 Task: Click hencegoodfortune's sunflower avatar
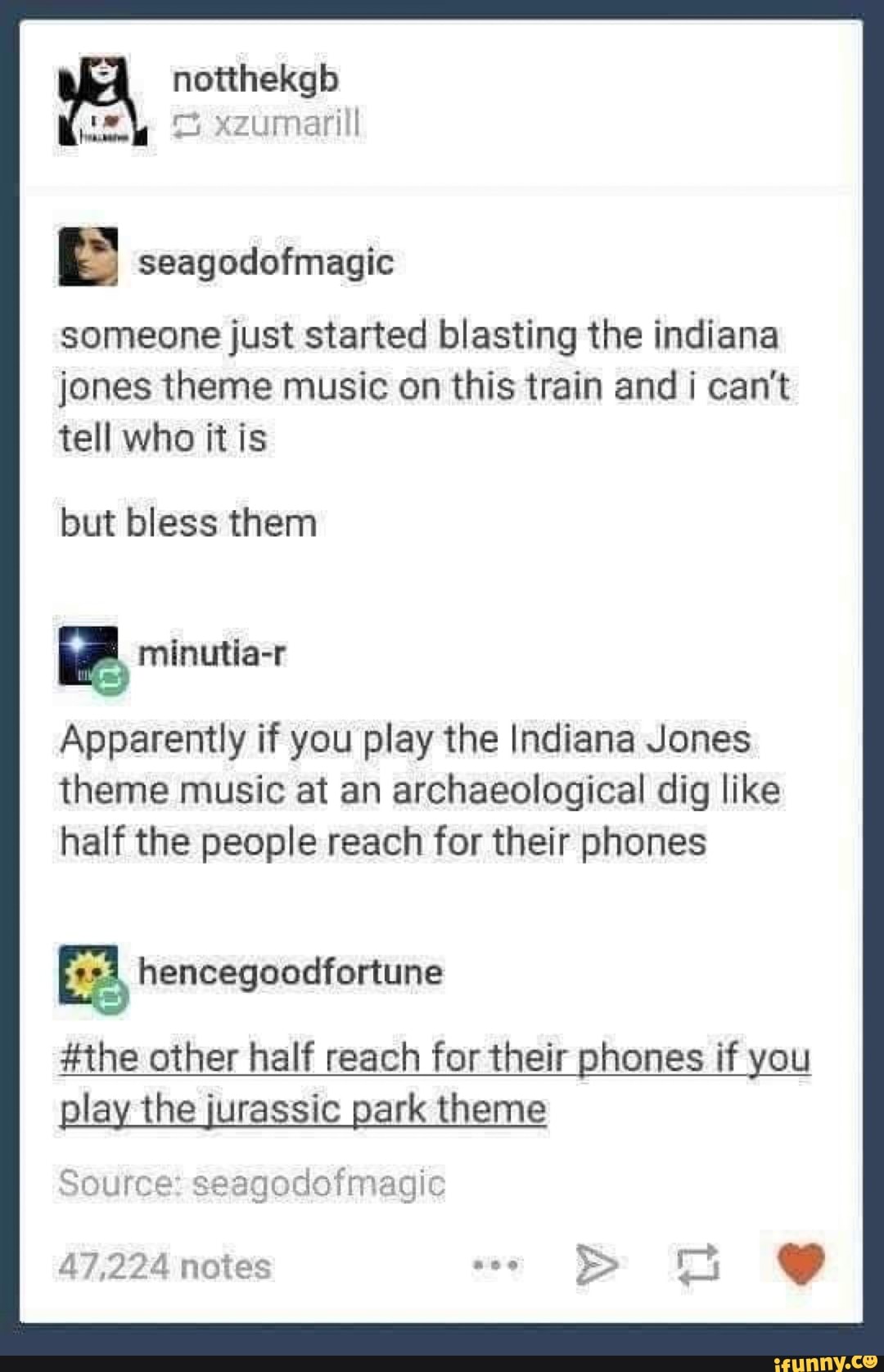88,974
